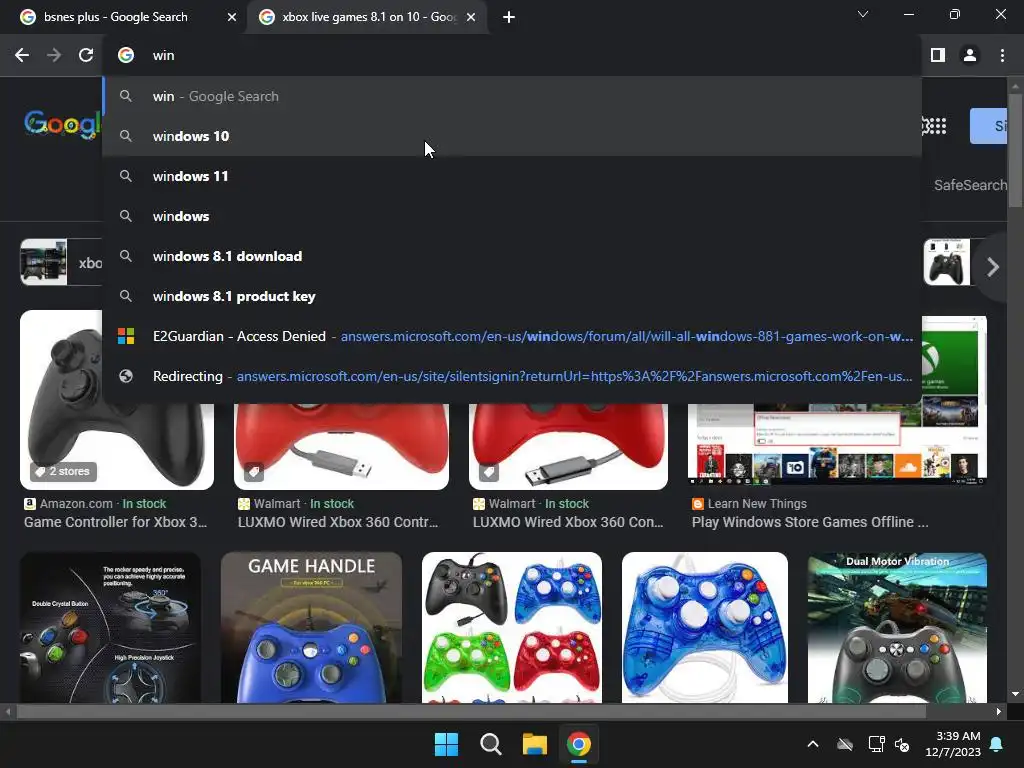
Task: Select 'win - Google Search' suggestion
Action: click(x=512, y=96)
